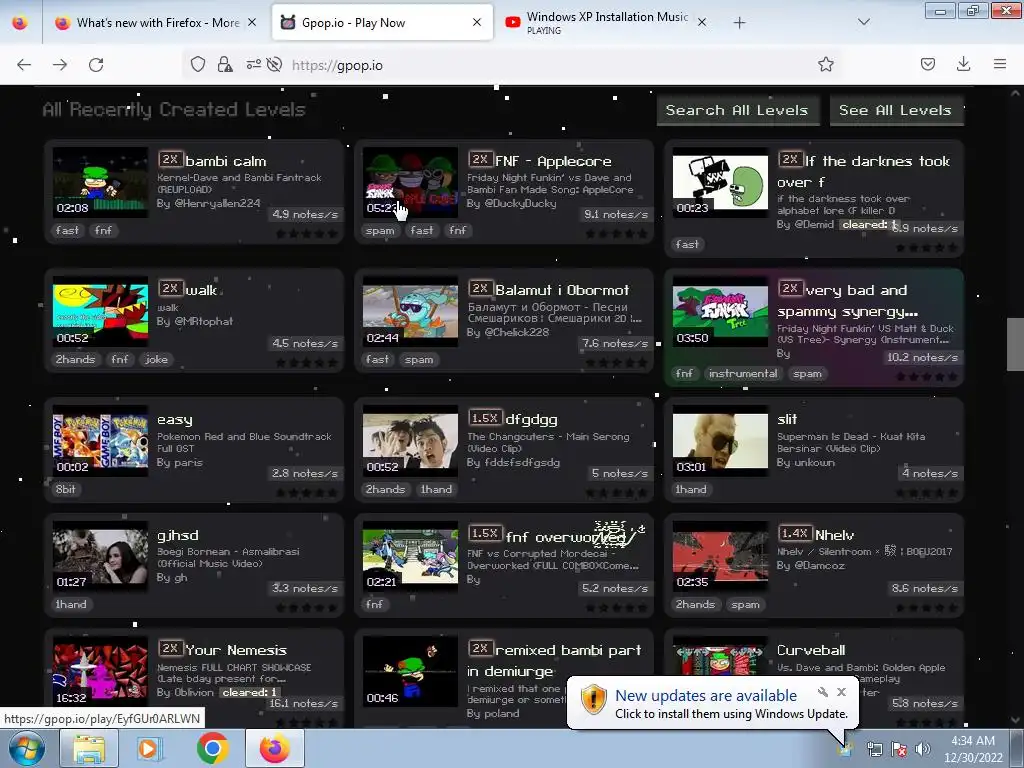The image size is (1024, 768).
Task: Open notification options wrench icon in balloon
Action: point(823,692)
